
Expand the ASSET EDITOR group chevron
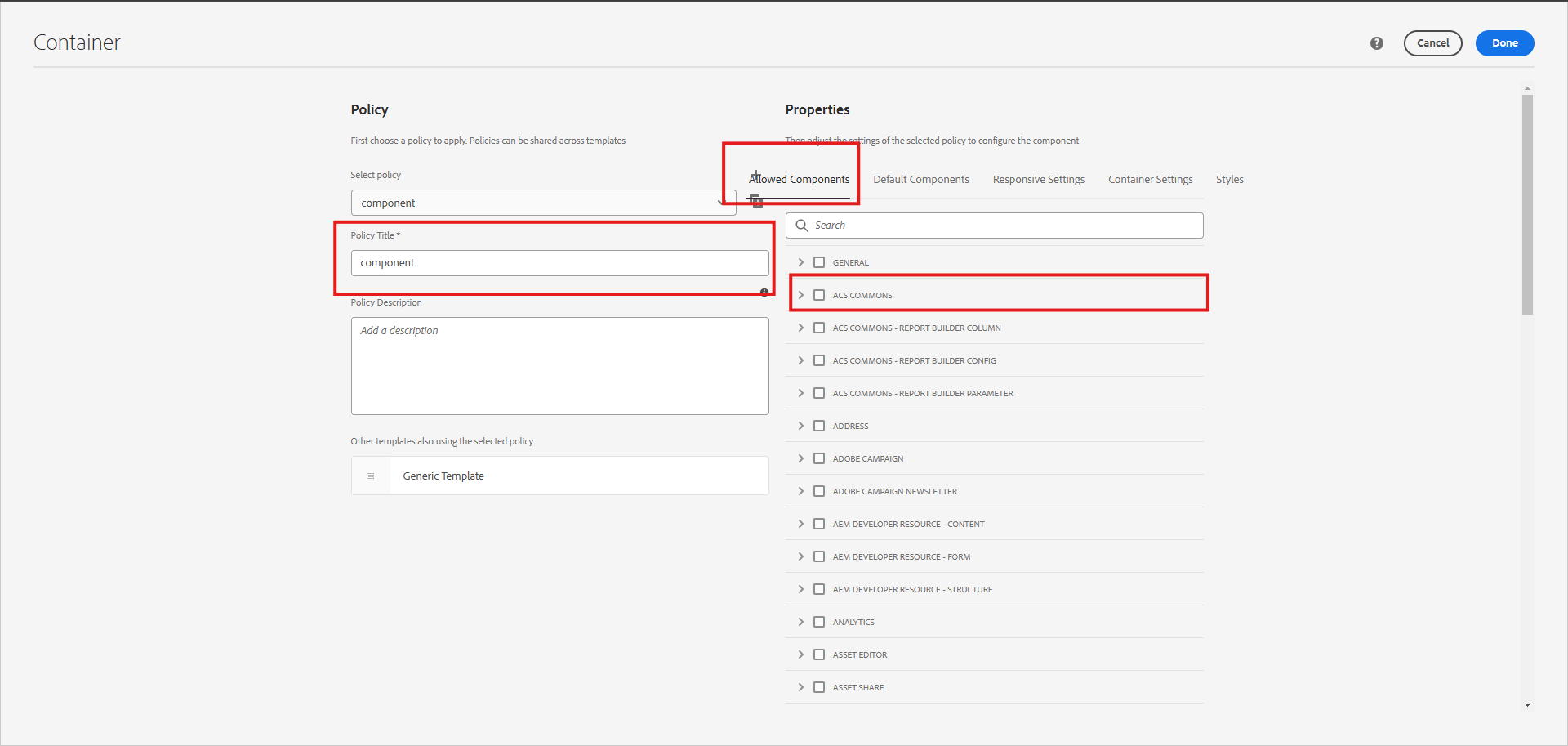coord(800,654)
